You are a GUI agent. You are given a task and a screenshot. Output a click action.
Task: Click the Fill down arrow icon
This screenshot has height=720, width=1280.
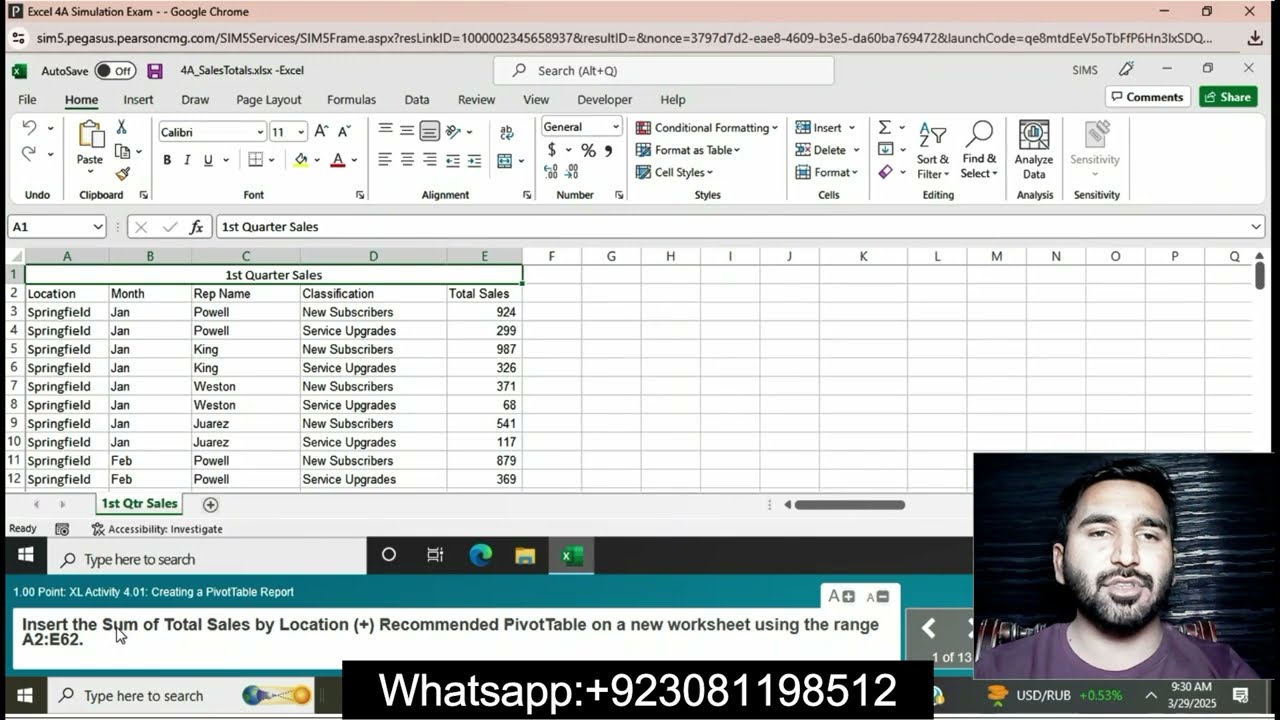coord(885,149)
